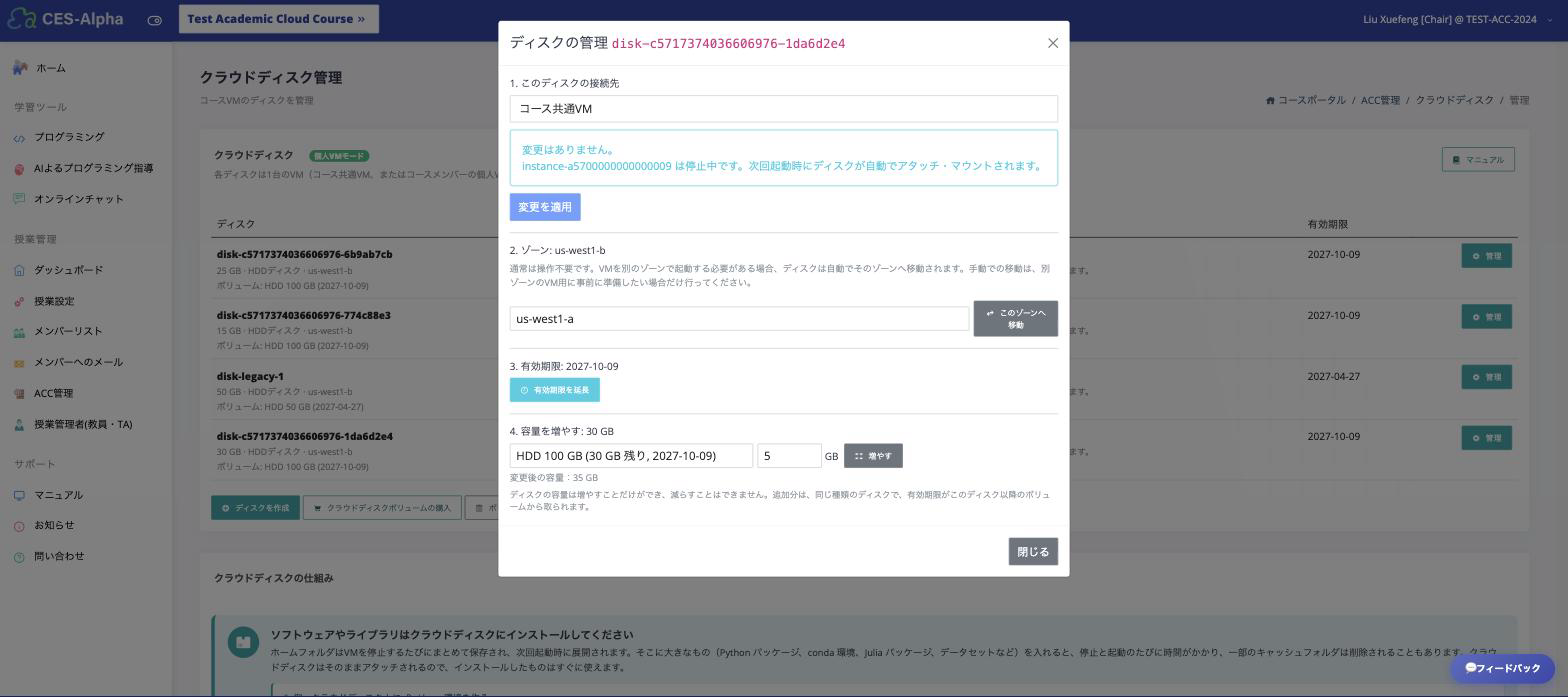Click the move icon on このゾーンへ移動
Viewport: 1568px width, 697px height.
click(x=990, y=313)
